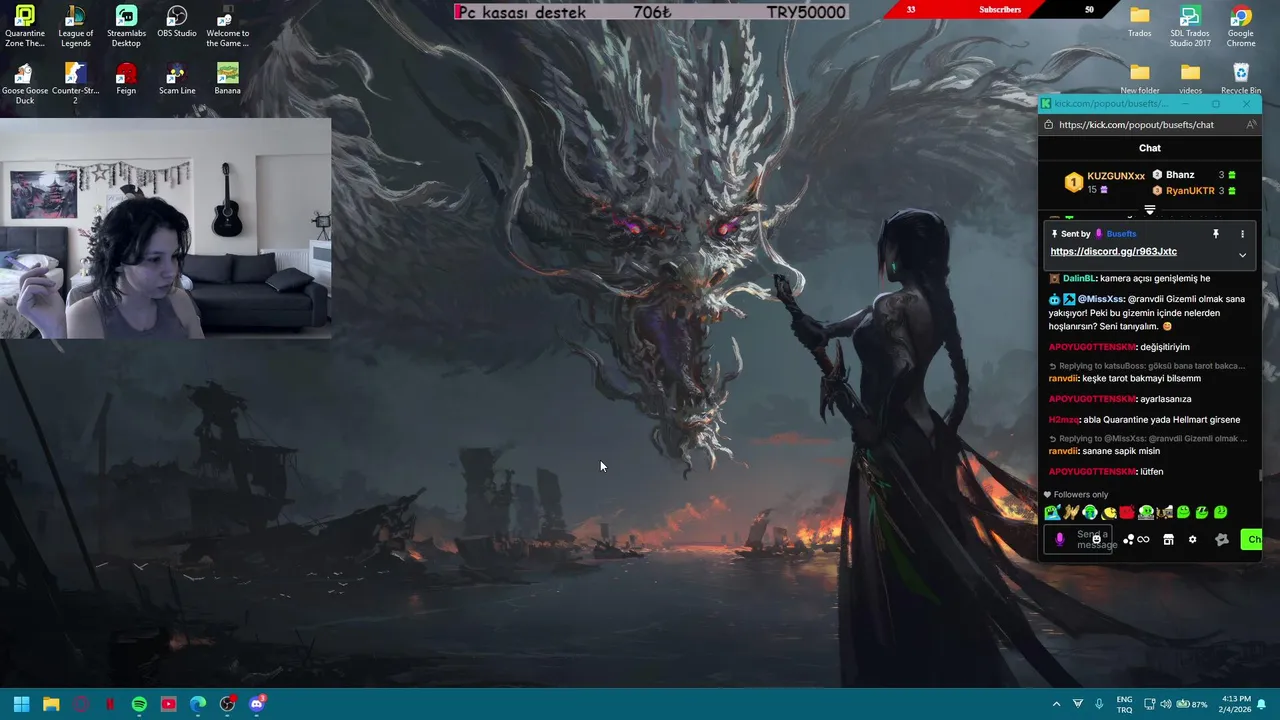This screenshot has width=1280, height=720.
Task: Unpin message using pin icon
Action: (x=1216, y=234)
